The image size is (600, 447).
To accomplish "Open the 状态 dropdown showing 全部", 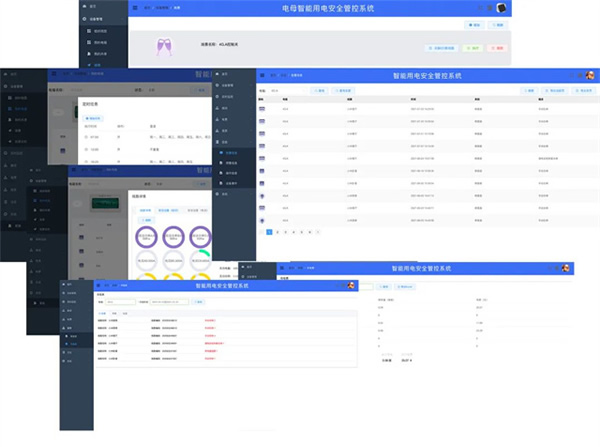I will click(x=150, y=90).
